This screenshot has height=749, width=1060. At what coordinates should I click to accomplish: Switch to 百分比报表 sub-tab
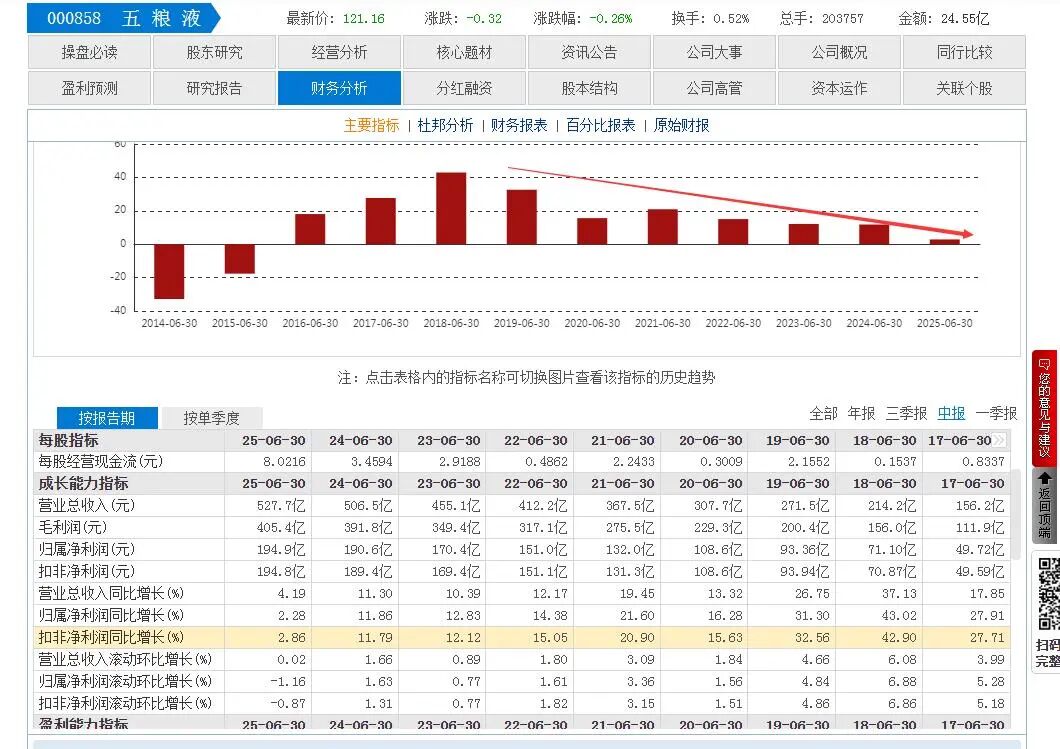coord(601,125)
